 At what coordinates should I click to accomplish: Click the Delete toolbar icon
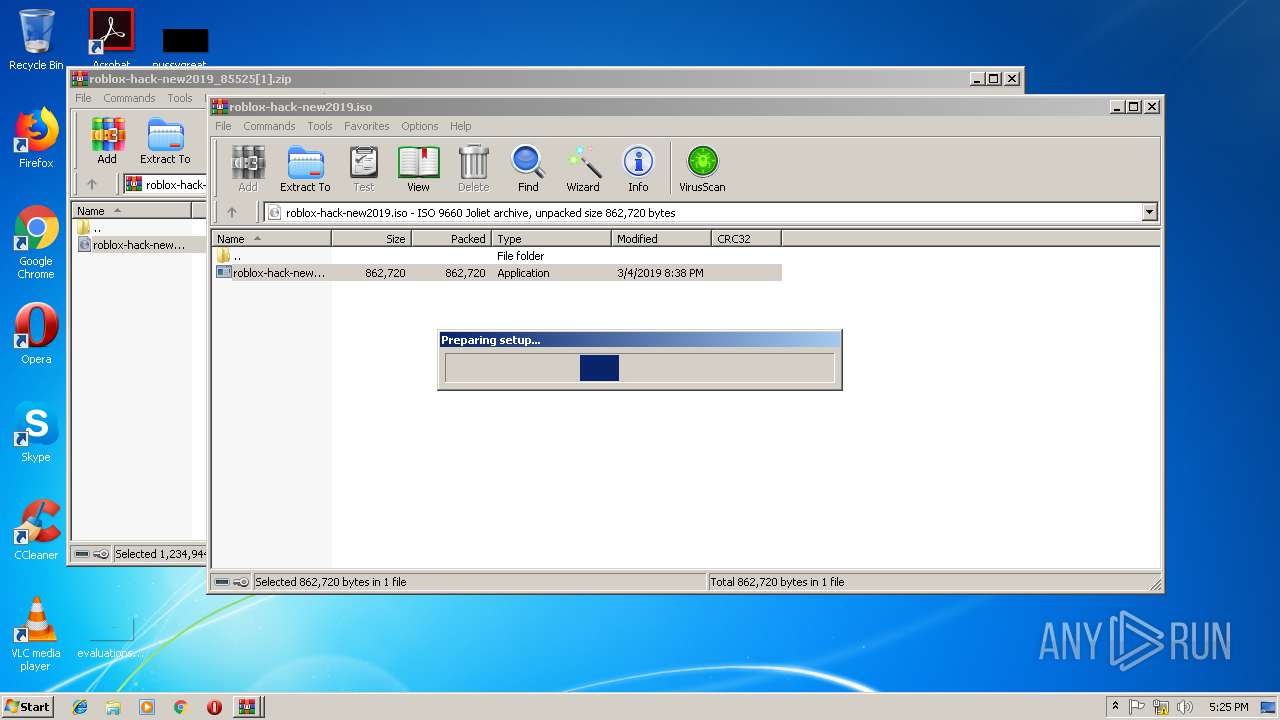click(x=474, y=169)
